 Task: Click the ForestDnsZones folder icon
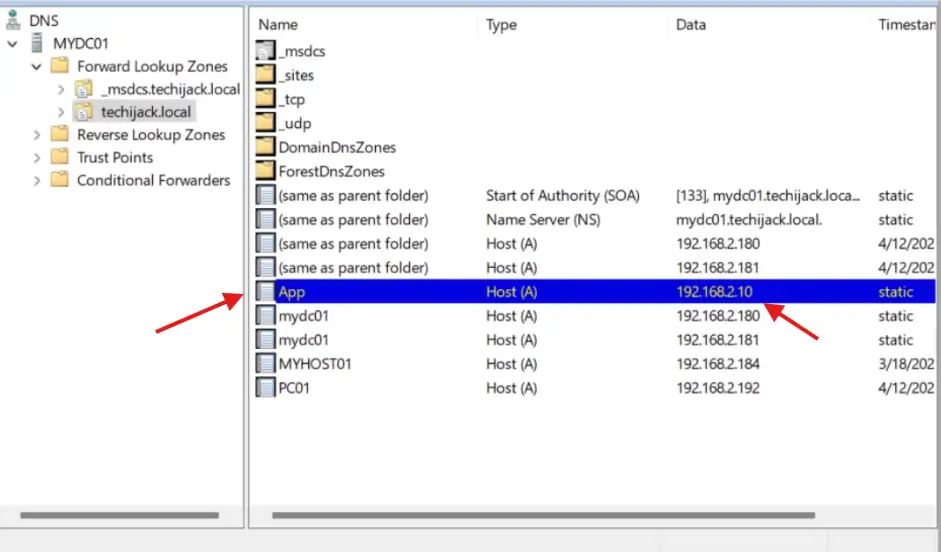(x=265, y=171)
